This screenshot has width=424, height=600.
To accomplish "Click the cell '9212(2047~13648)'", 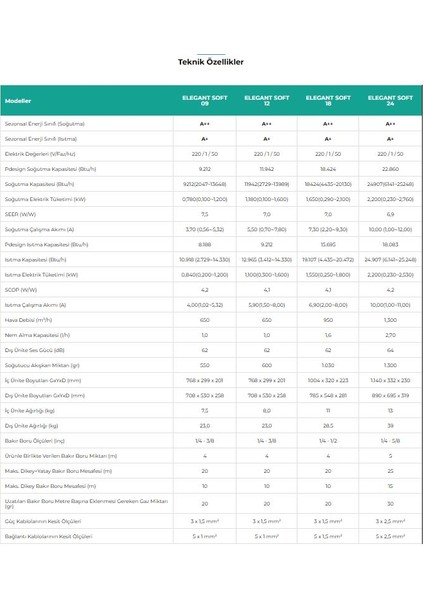I will pyautogui.click(x=205, y=184).
